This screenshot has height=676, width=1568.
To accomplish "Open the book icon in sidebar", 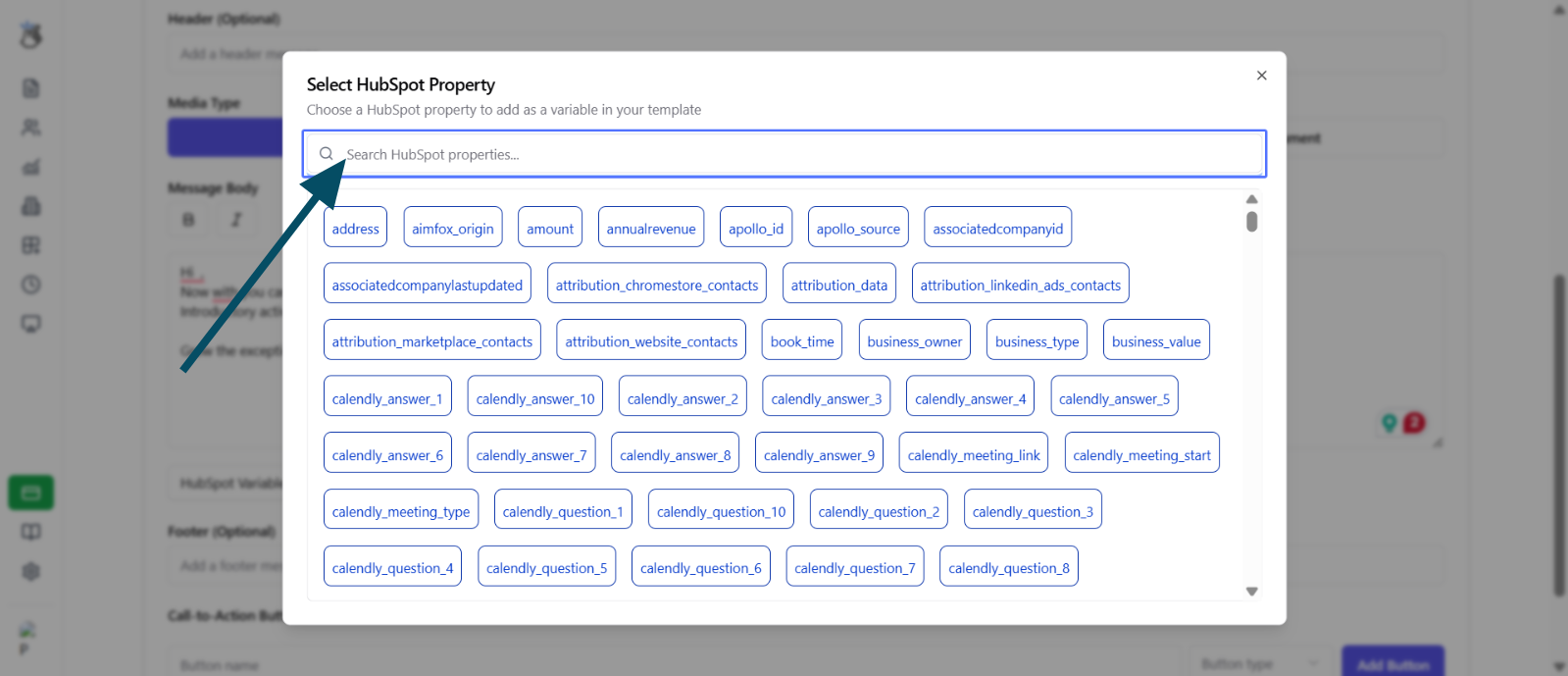I will coord(31,532).
